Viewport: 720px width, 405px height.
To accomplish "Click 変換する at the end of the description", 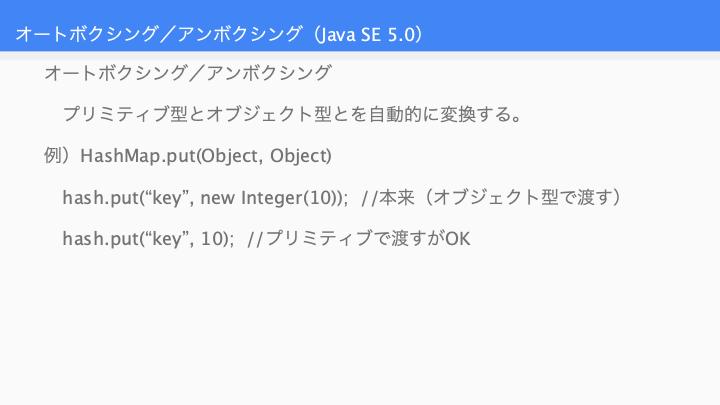I will click(475, 114).
